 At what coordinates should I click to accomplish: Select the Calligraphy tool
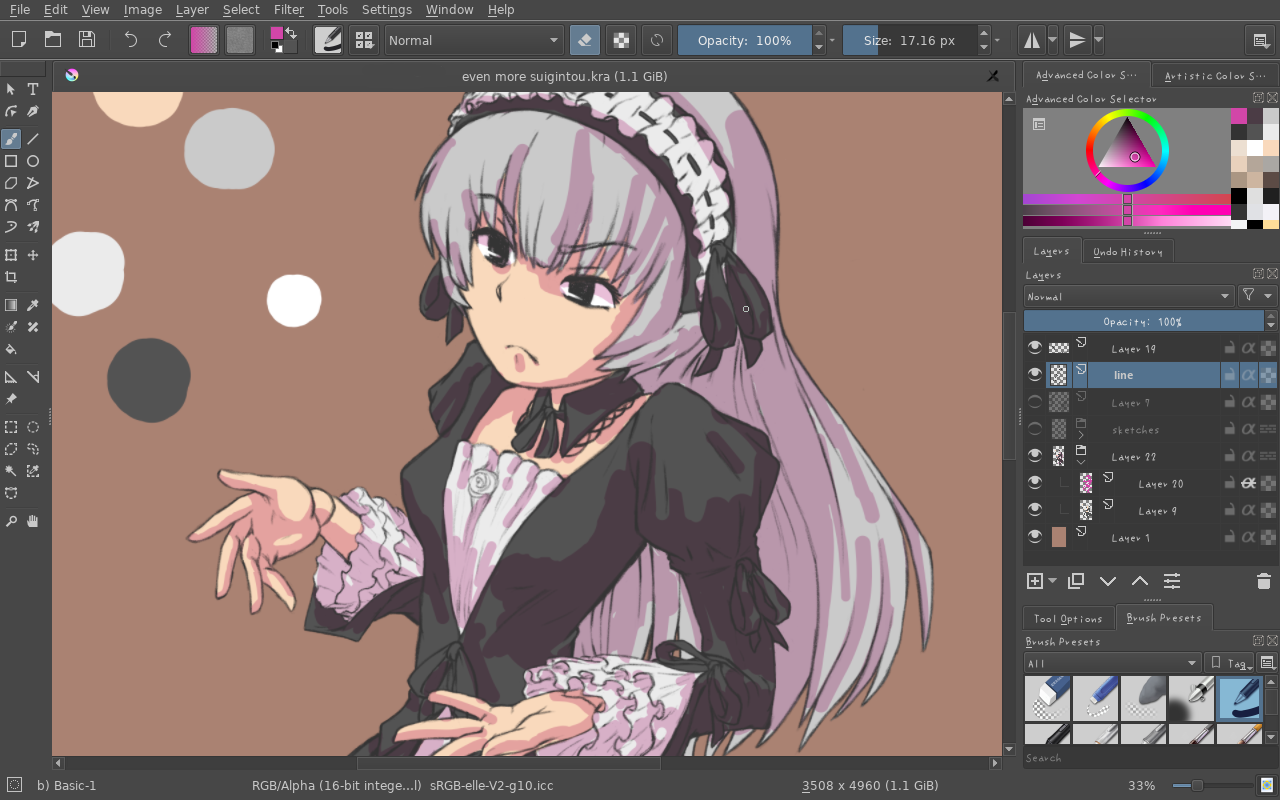click(x=33, y=111)
